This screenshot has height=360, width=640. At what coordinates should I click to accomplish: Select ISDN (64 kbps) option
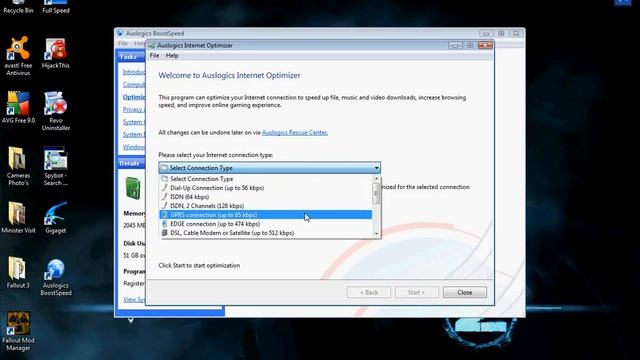pyautogui.click(x=265, y=197)
